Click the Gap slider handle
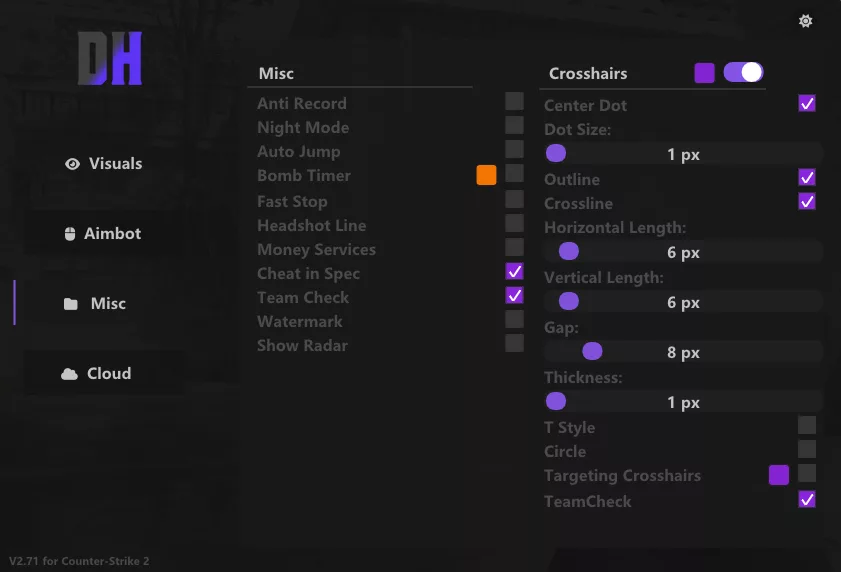The width and height of the screenshot is (841, 572). coord(592,351)
